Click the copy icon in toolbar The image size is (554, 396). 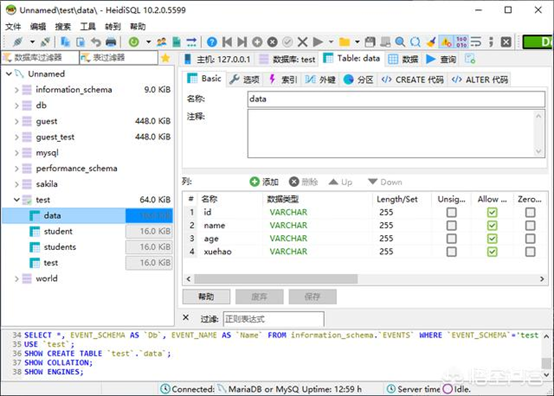(x=65, y=42)
